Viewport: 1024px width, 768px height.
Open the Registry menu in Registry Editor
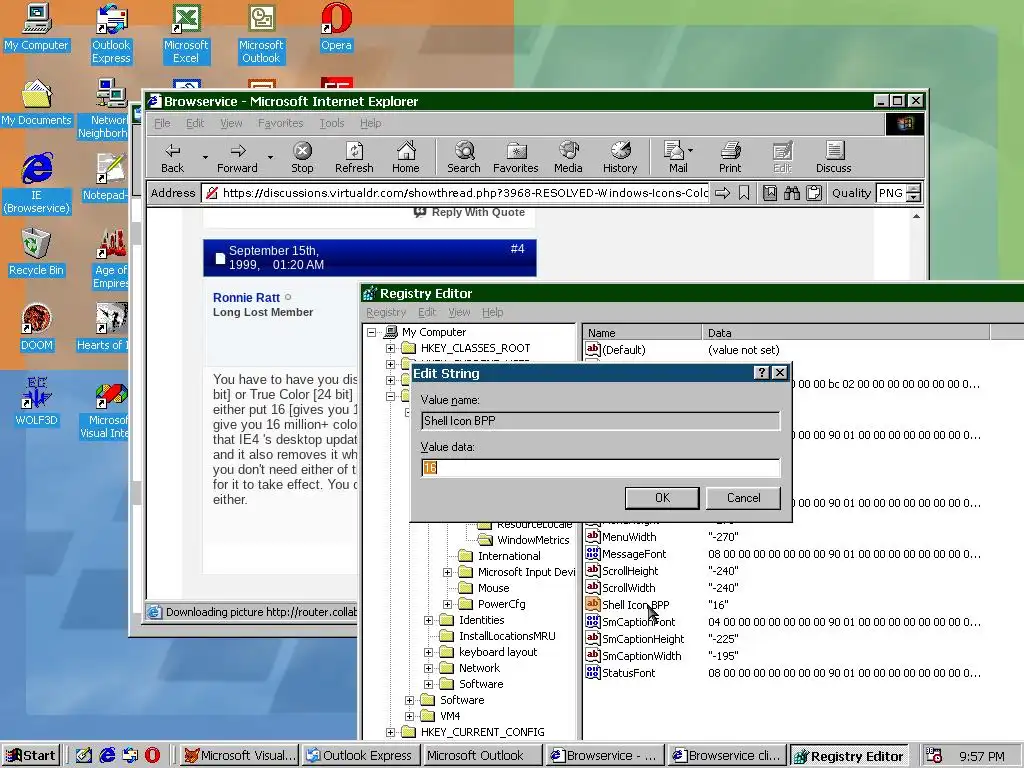(x=386, y=312)
